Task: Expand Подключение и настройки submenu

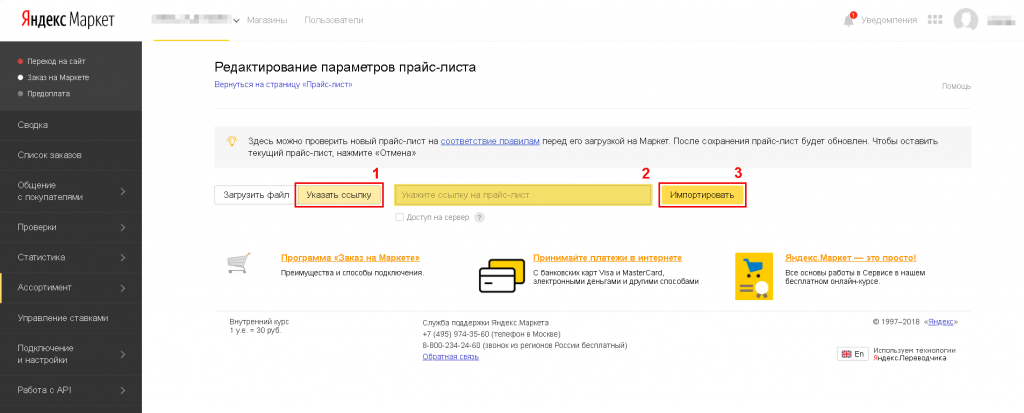Action: (123, 354)
